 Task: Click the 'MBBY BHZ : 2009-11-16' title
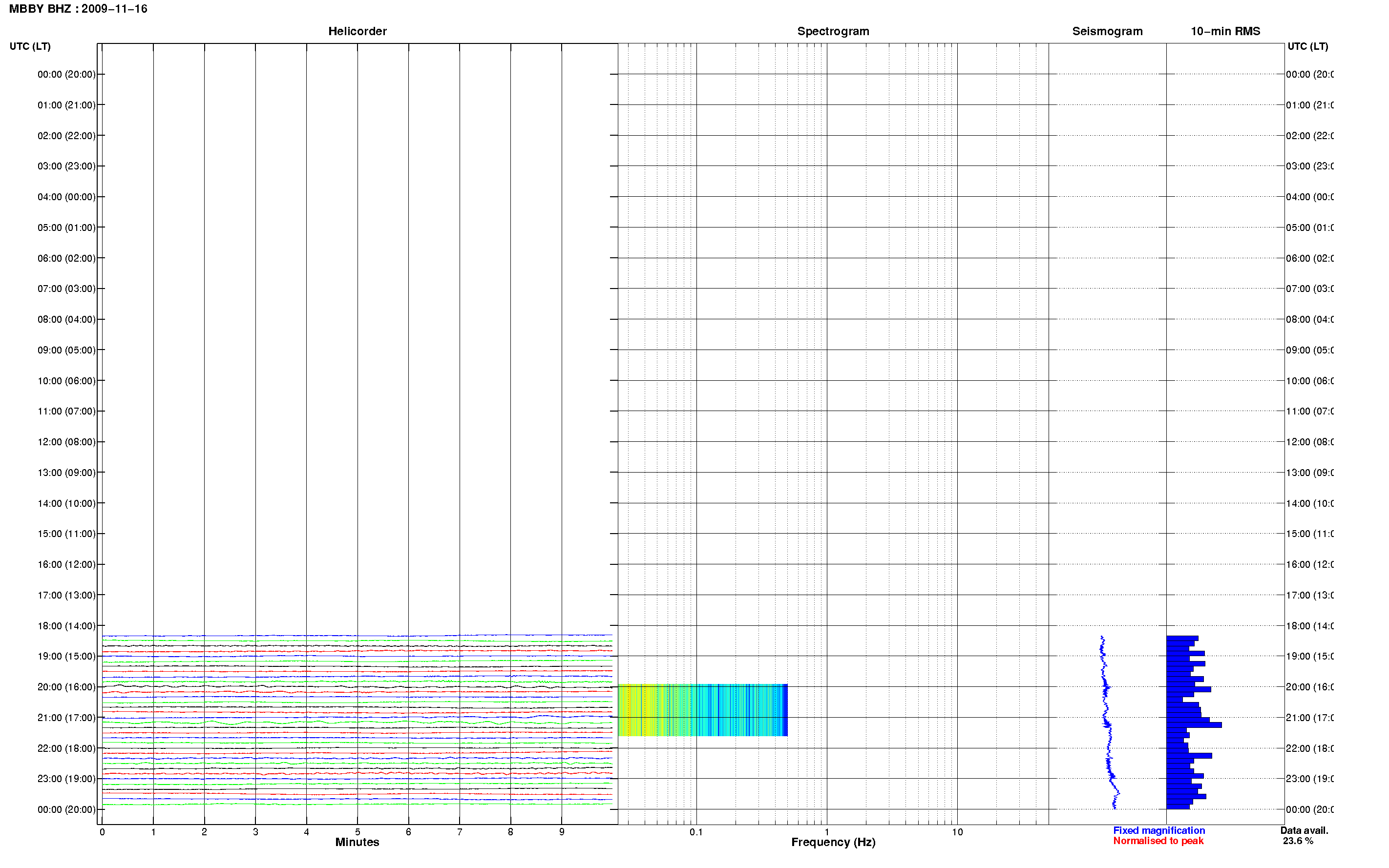pos(78,9)
